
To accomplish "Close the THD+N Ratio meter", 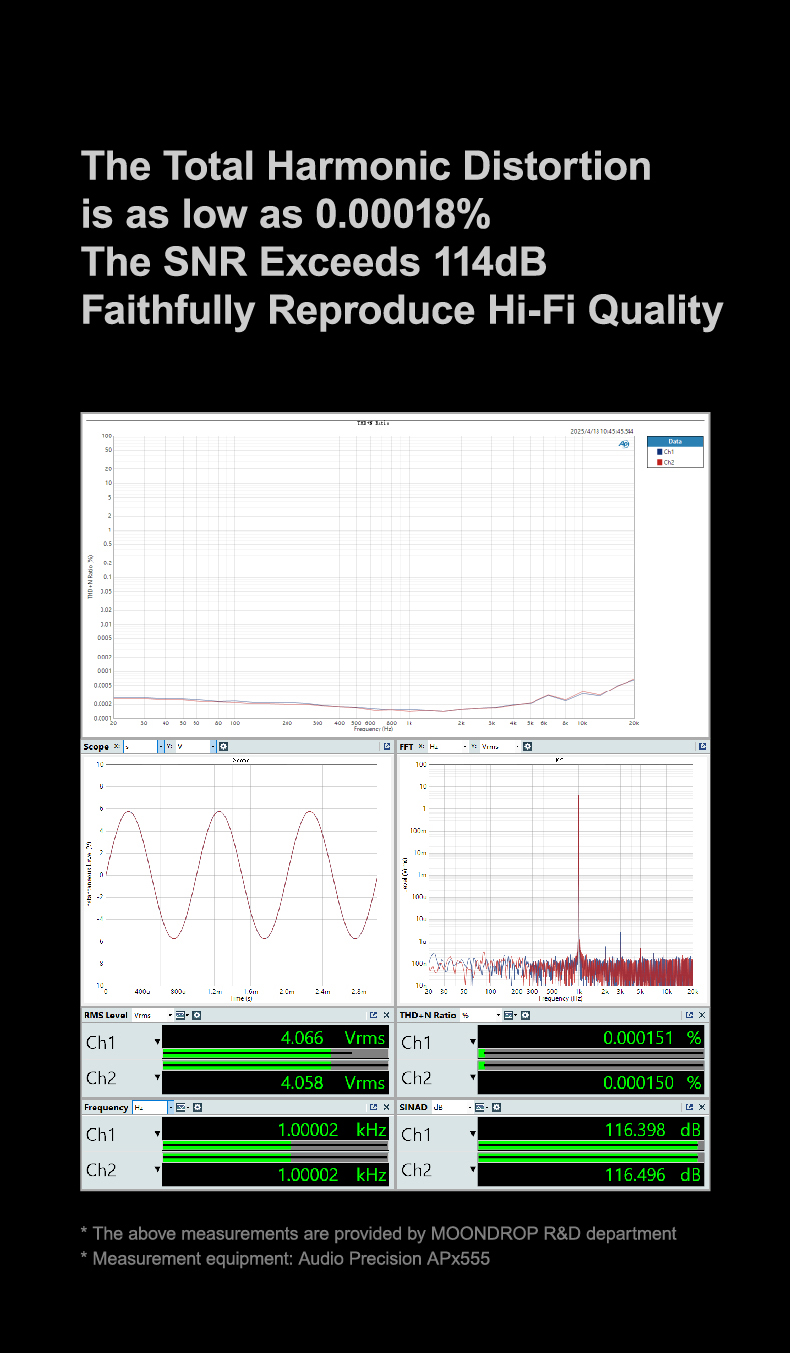I will click(702, 1015).
